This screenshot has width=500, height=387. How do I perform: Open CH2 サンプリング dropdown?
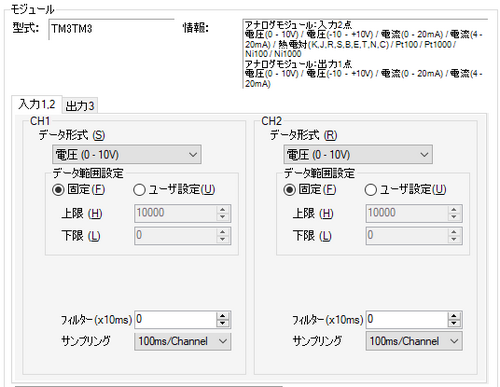(414, 341)
